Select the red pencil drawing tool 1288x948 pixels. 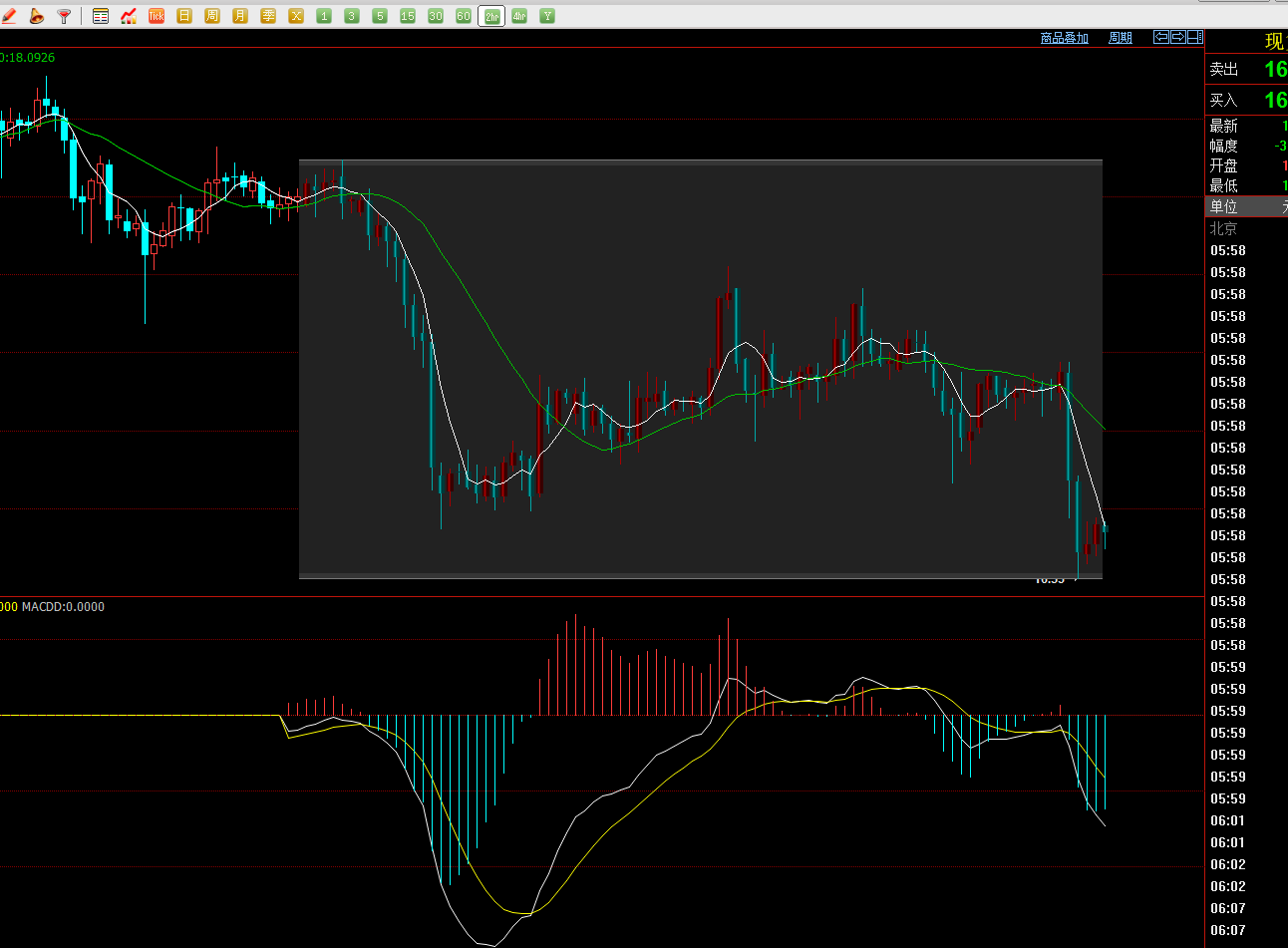9,16
